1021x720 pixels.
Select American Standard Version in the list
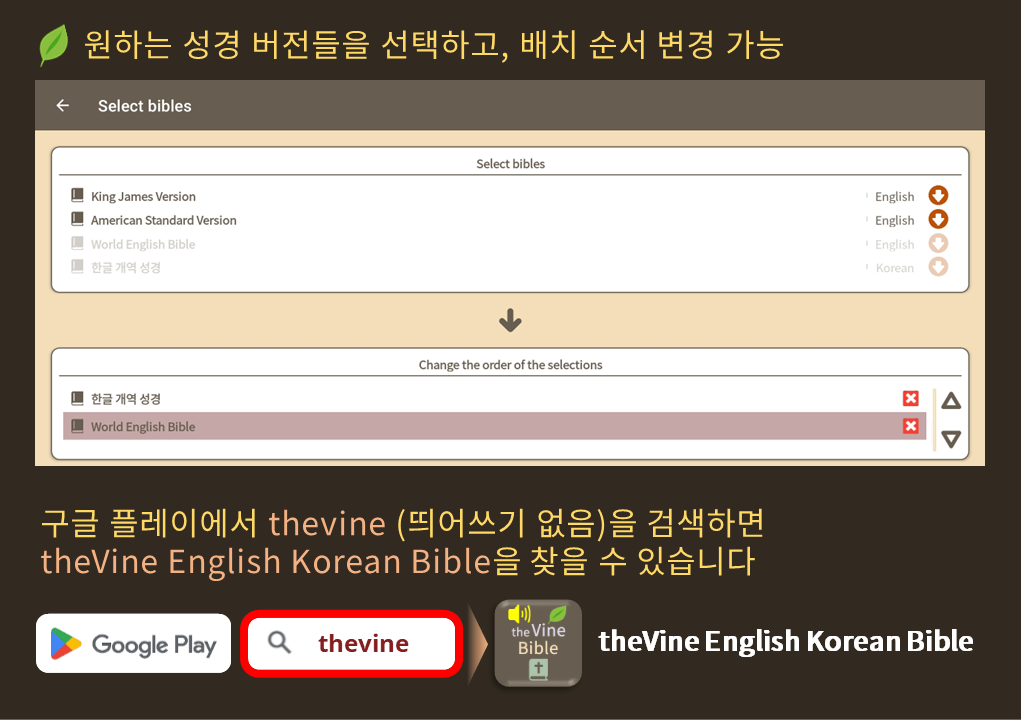coord(163,221)
